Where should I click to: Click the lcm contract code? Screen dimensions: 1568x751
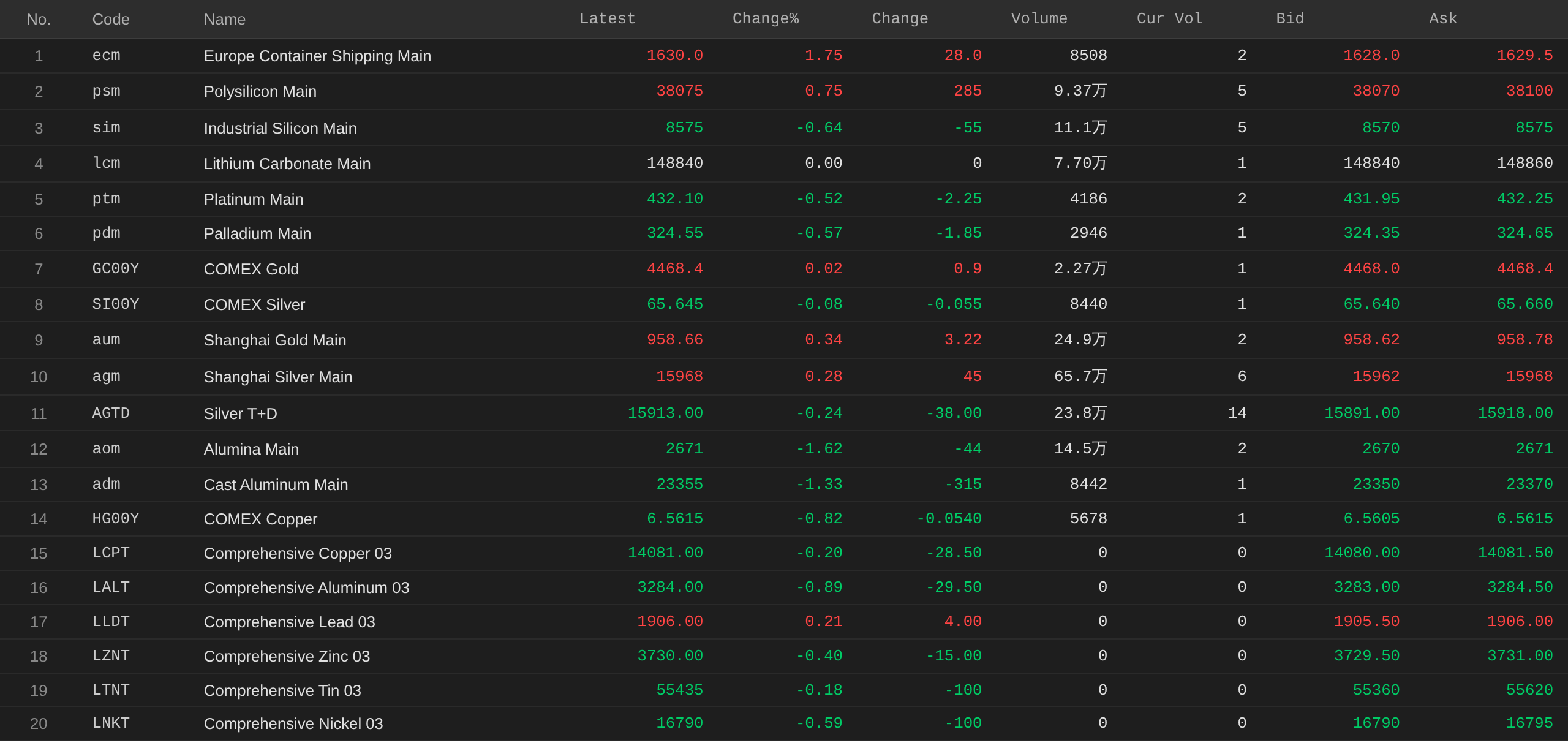pos(106,164)
